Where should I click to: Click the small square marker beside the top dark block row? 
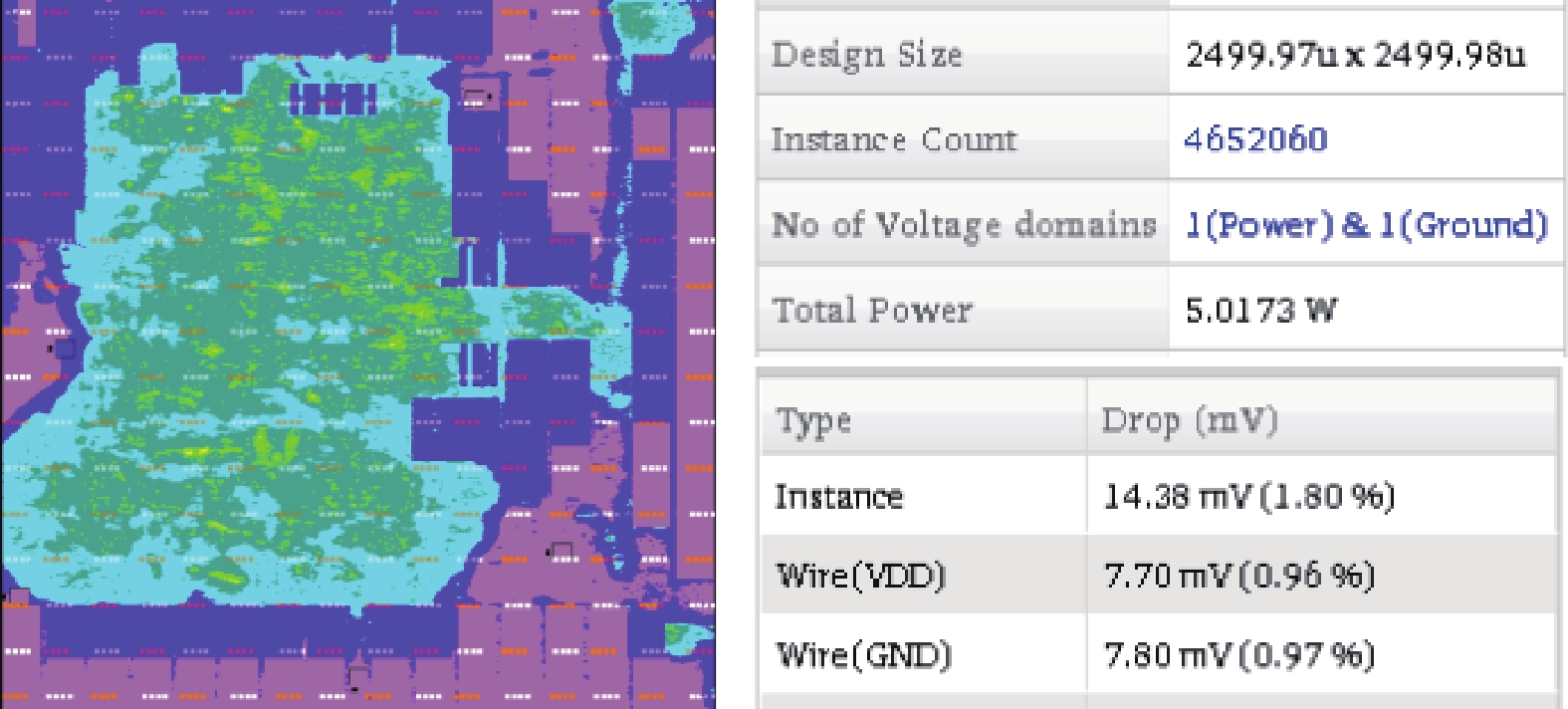[478, 97]
